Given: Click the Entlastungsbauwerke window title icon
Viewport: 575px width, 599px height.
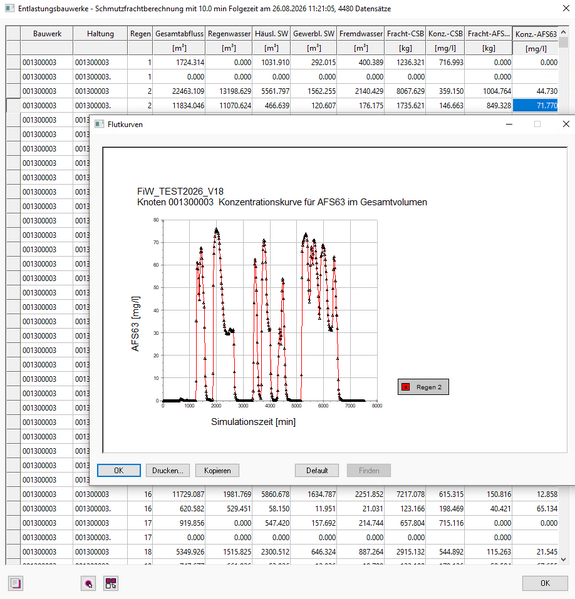Looking at the screenshot, I should [x=10, y=8].
